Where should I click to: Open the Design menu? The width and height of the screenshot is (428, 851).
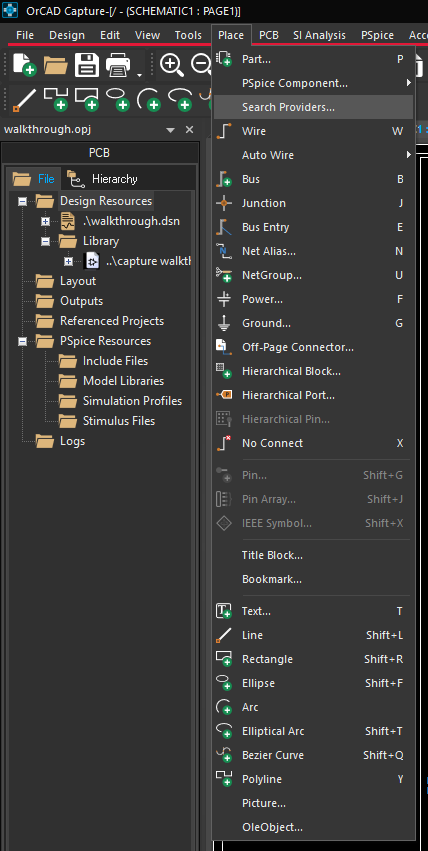(67, 35)
